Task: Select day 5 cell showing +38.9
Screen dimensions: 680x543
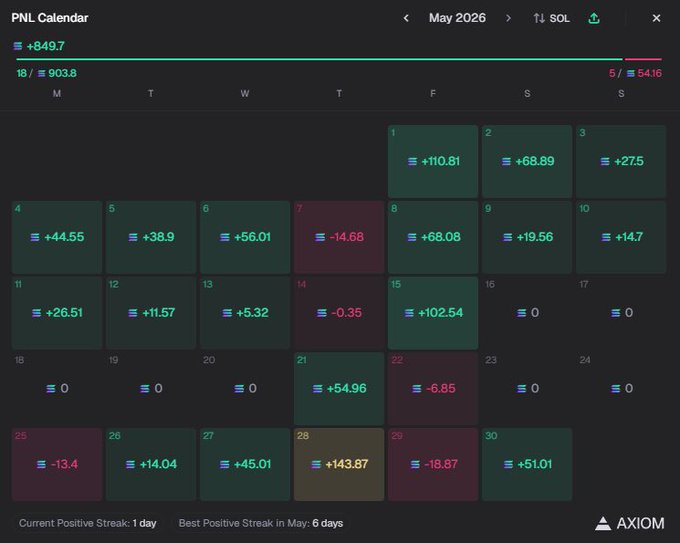Action: tap(151, 237)
